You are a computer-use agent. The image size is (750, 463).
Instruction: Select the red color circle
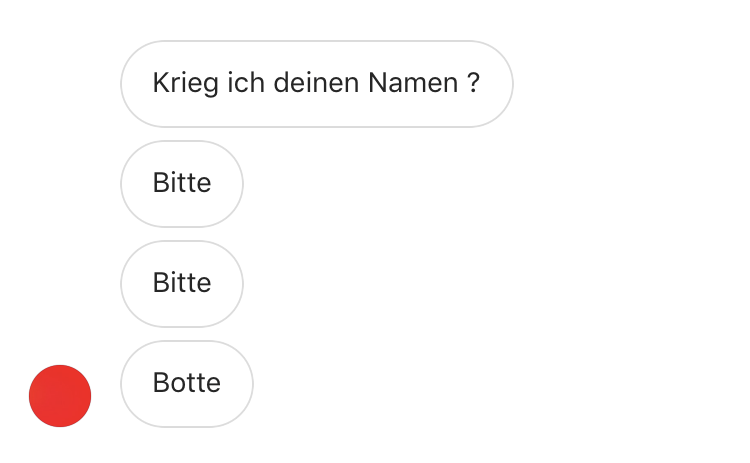[60, 396]
